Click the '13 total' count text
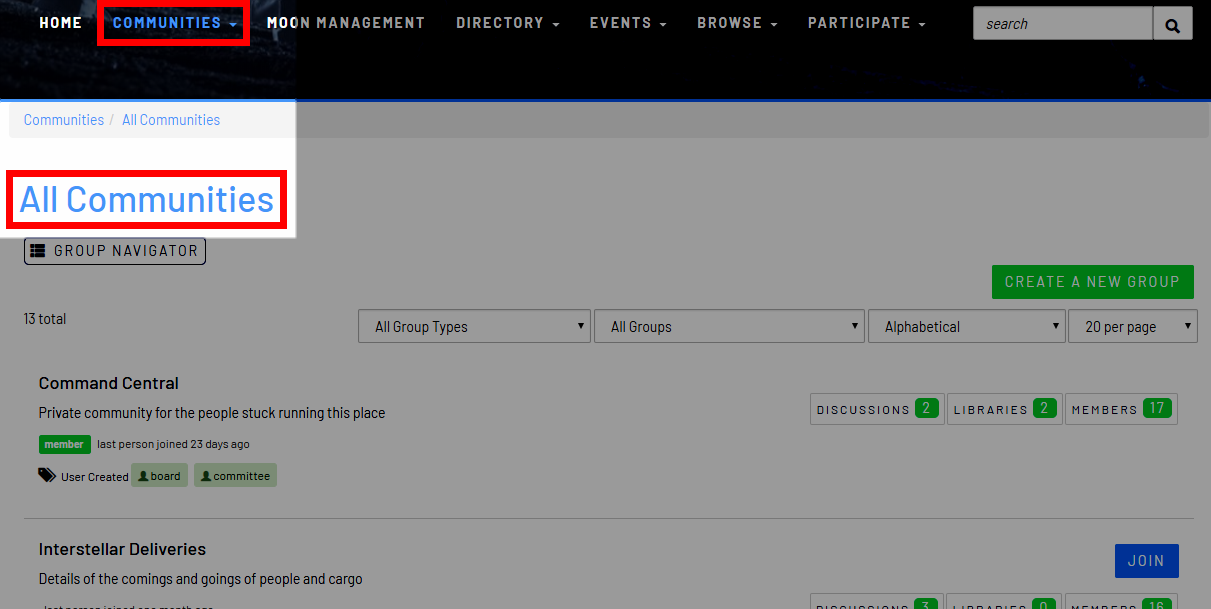 click(x=45, y=319)
